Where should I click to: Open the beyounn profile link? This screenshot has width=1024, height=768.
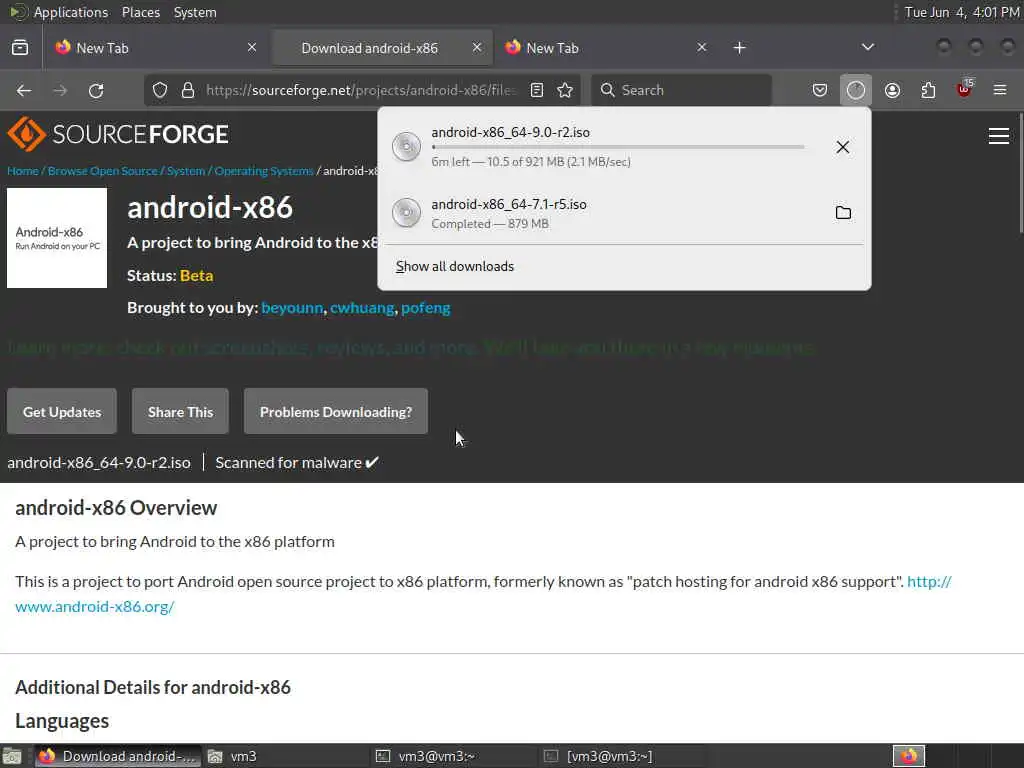[292, 308]
